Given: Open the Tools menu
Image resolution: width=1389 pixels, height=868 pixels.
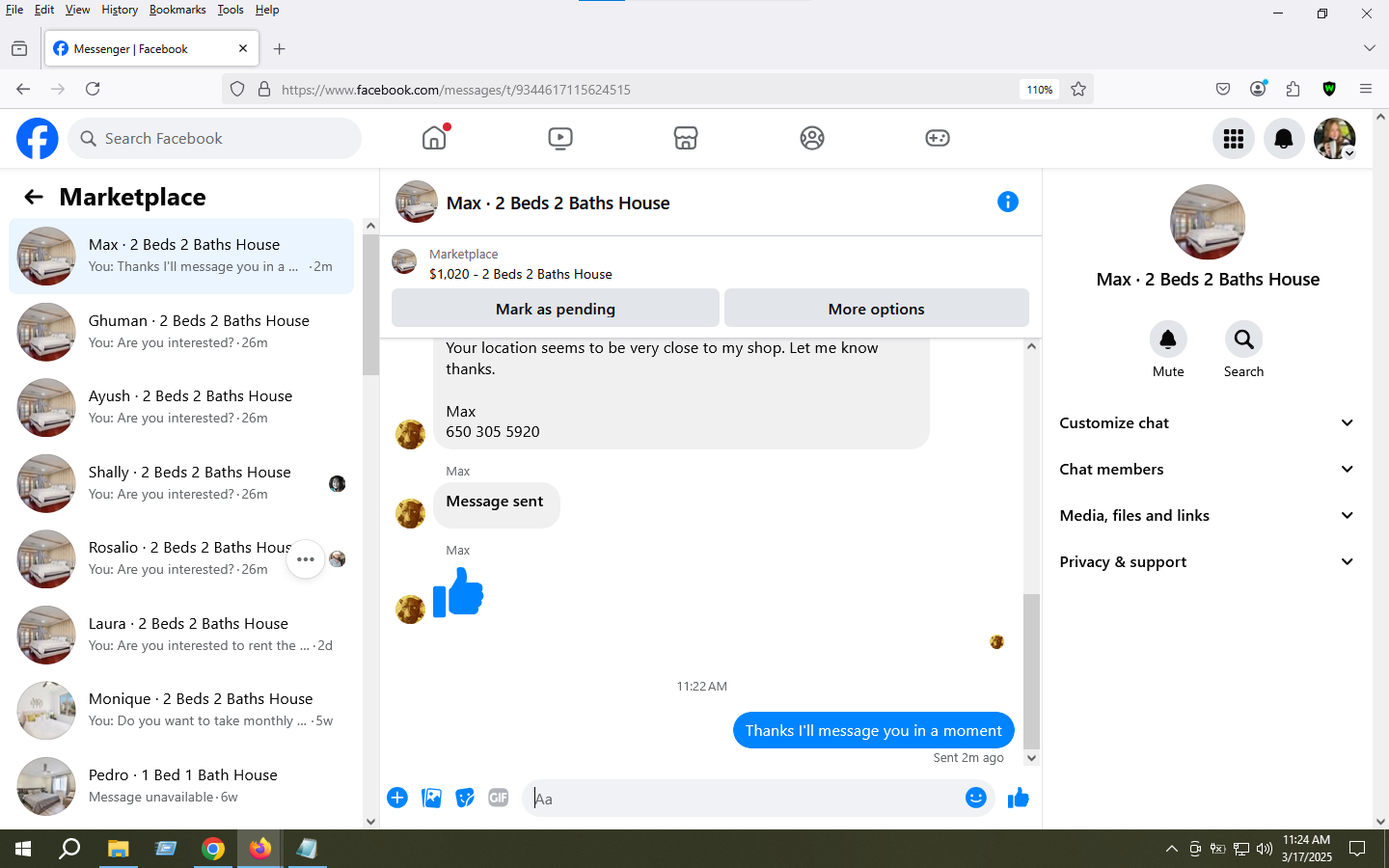Looking at the screenshot, I should [x=231, y=10].
